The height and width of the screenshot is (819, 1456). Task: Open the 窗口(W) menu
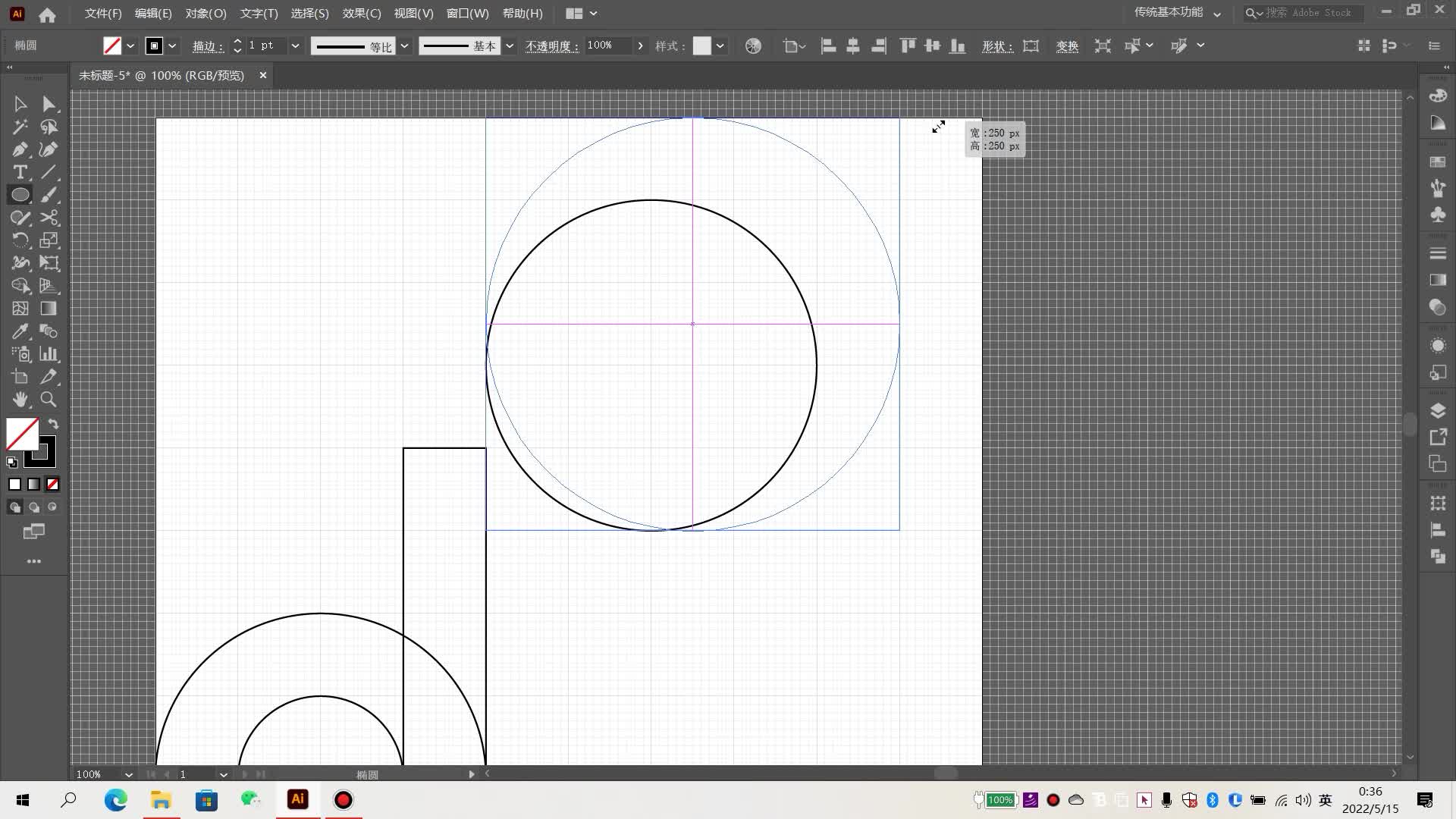pos(467,13)
